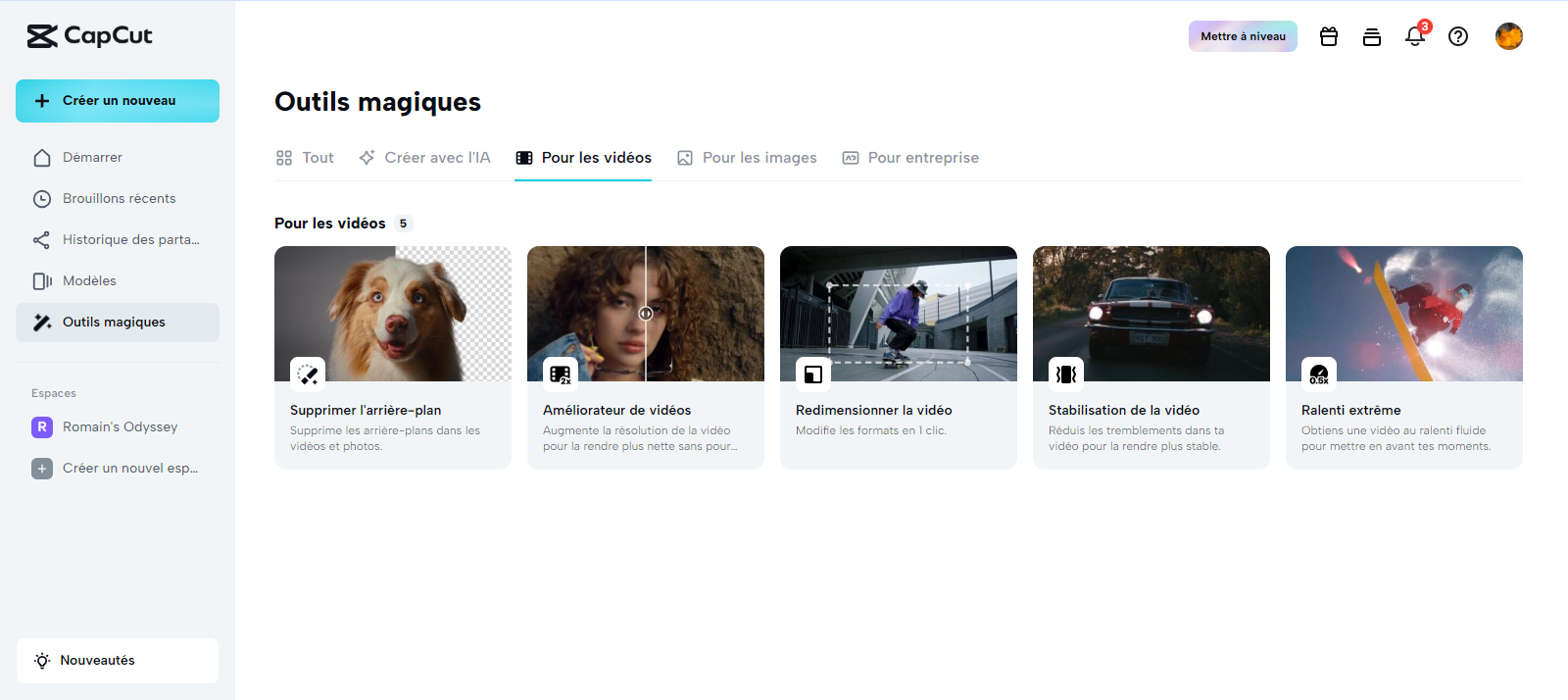The height and width of the screenshot is (700, 1568).
Task: Select the Pour les vidéos tab
Action: (x=583, y=158)
